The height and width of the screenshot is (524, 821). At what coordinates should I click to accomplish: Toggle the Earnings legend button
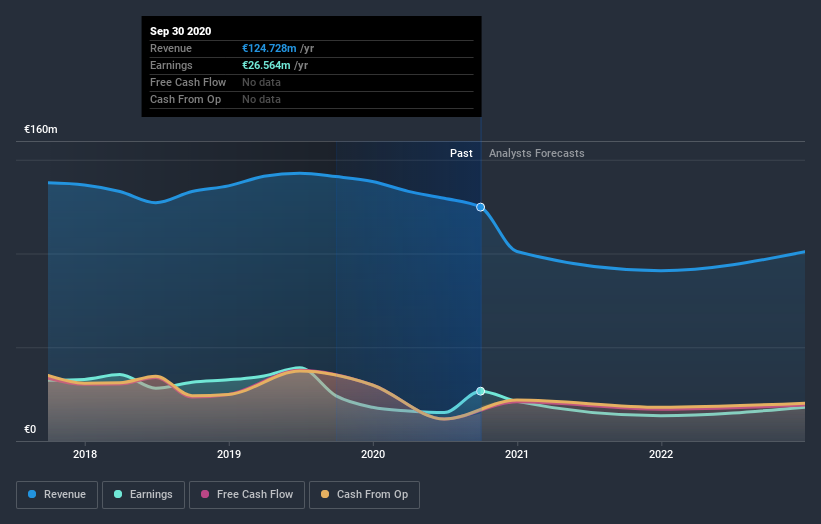(x=143, y=495)
